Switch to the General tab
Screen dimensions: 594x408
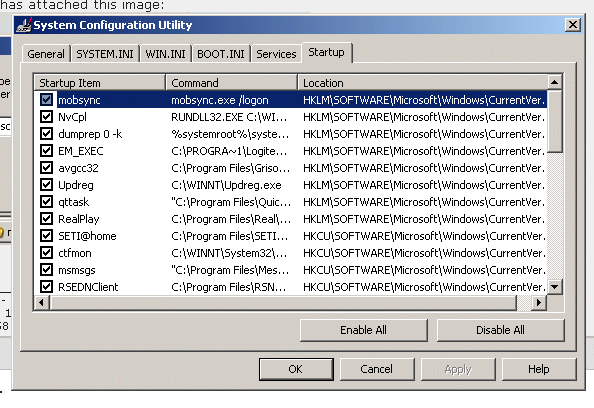[46, 54]
